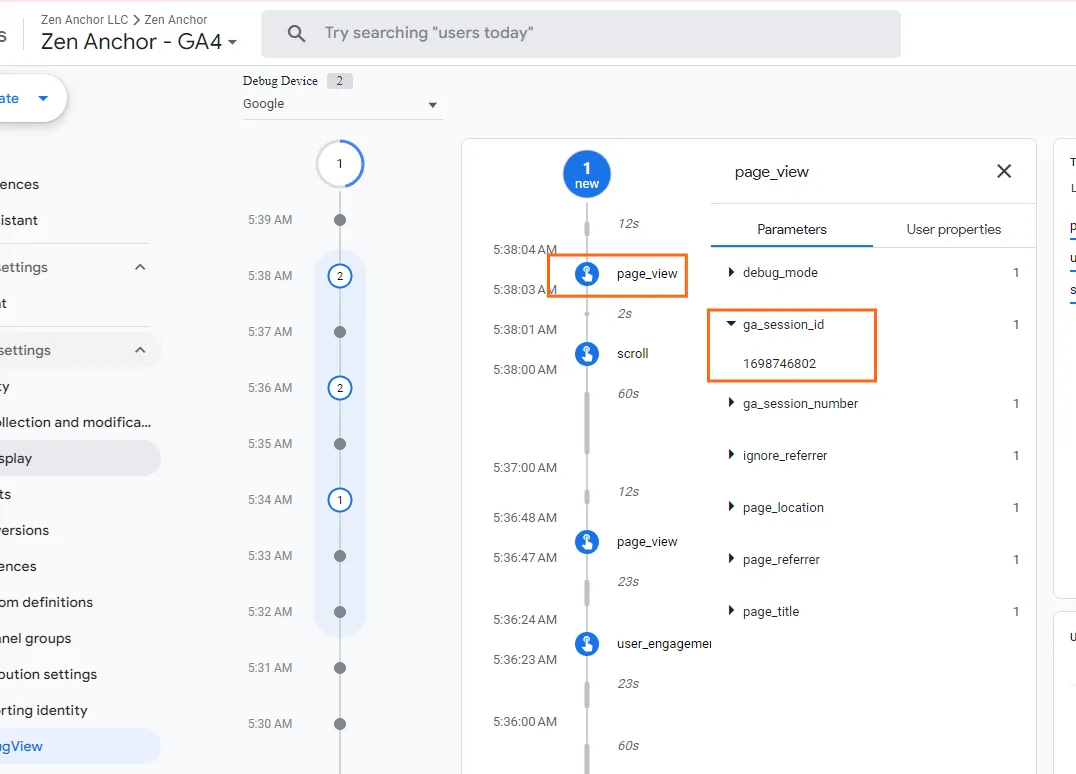Image resolution: width=1076 pixels, height=774 pixels.
Task: Click the scroll event icon
Action: (587, 354)
